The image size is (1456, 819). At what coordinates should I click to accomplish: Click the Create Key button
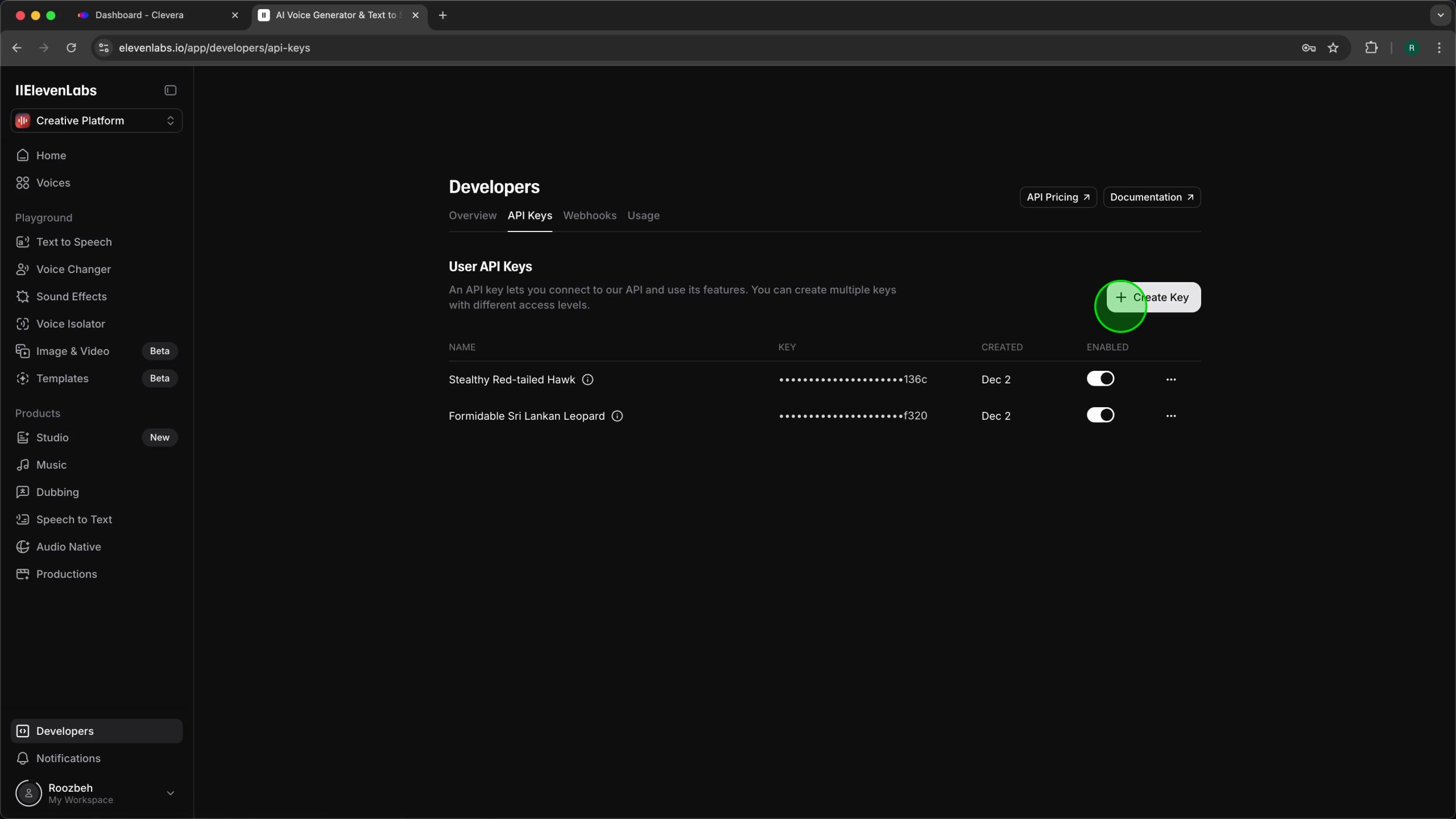click(x=1153, y=297)
